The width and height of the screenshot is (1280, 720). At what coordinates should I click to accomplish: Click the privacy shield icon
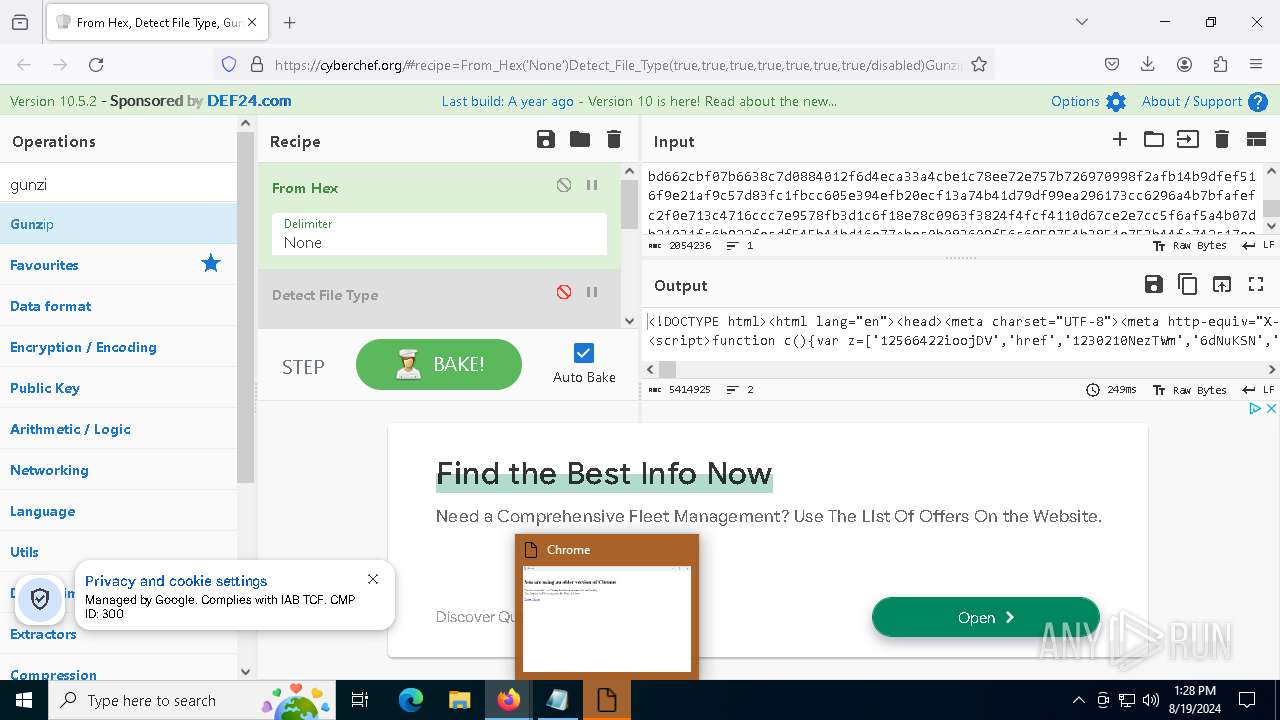point(40,598)
